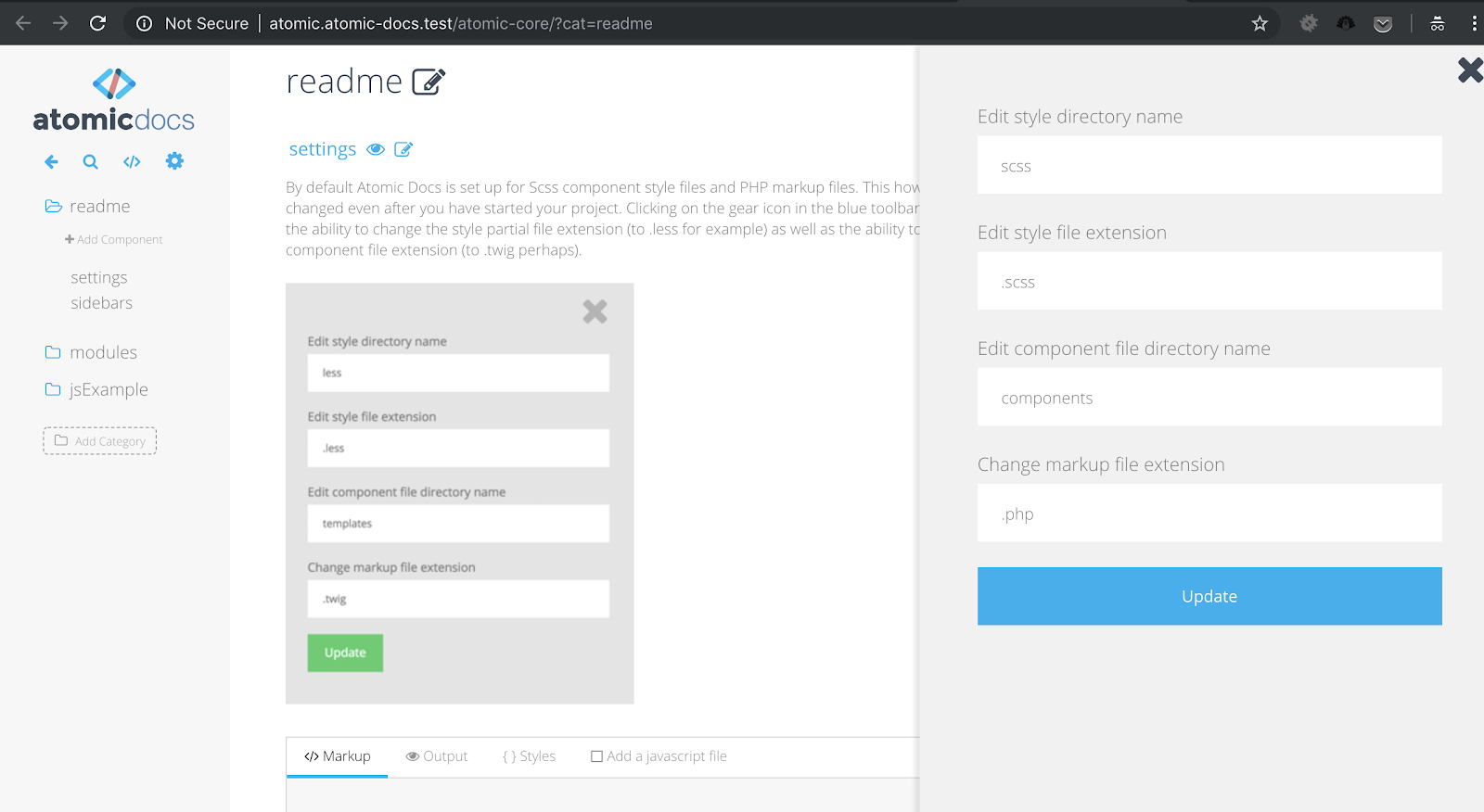The height and width of the screenshot is (812, 1484).
Task: Focus the style file extension field
Action: 1209,281
